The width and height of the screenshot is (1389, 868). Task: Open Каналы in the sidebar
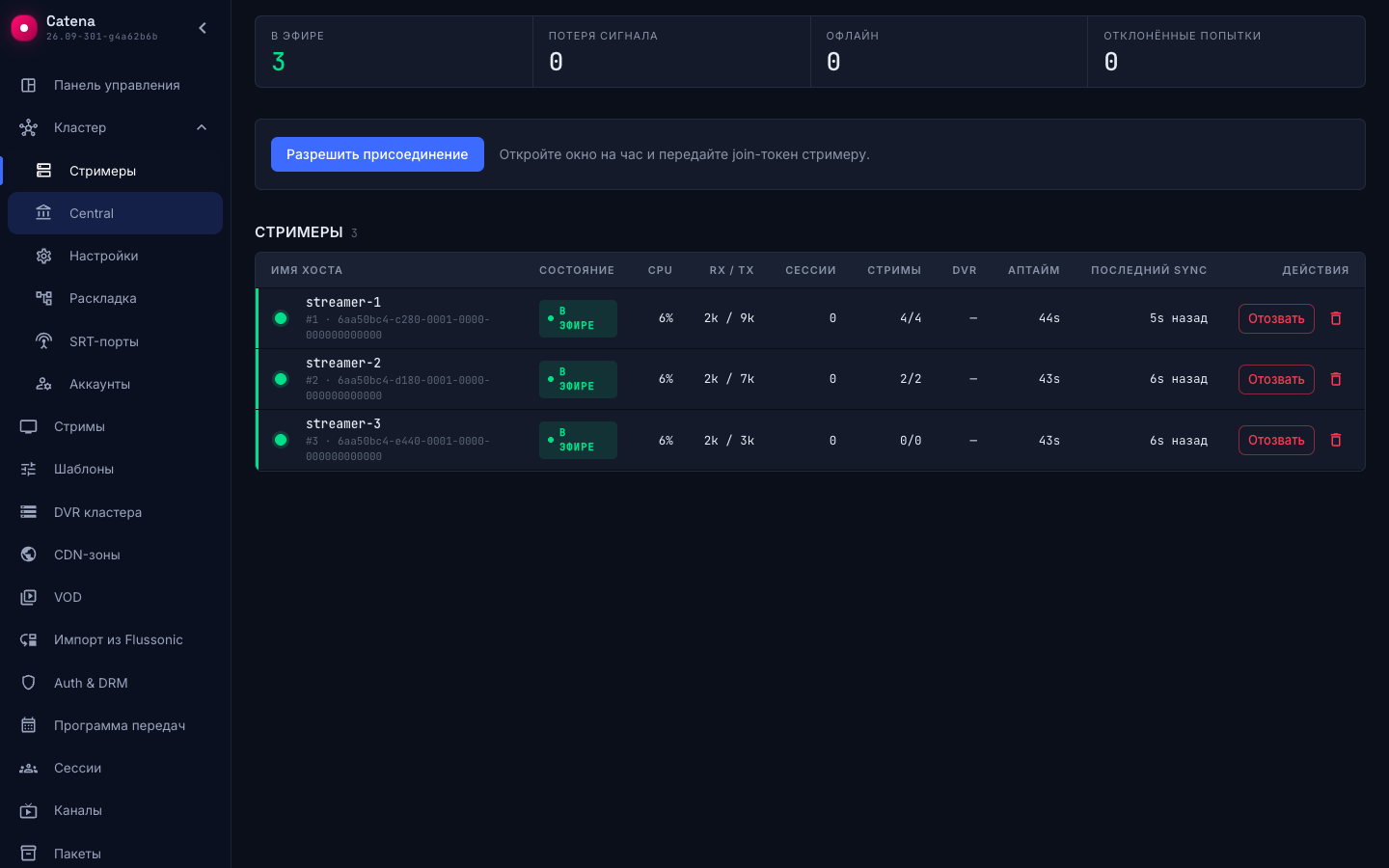115,810
